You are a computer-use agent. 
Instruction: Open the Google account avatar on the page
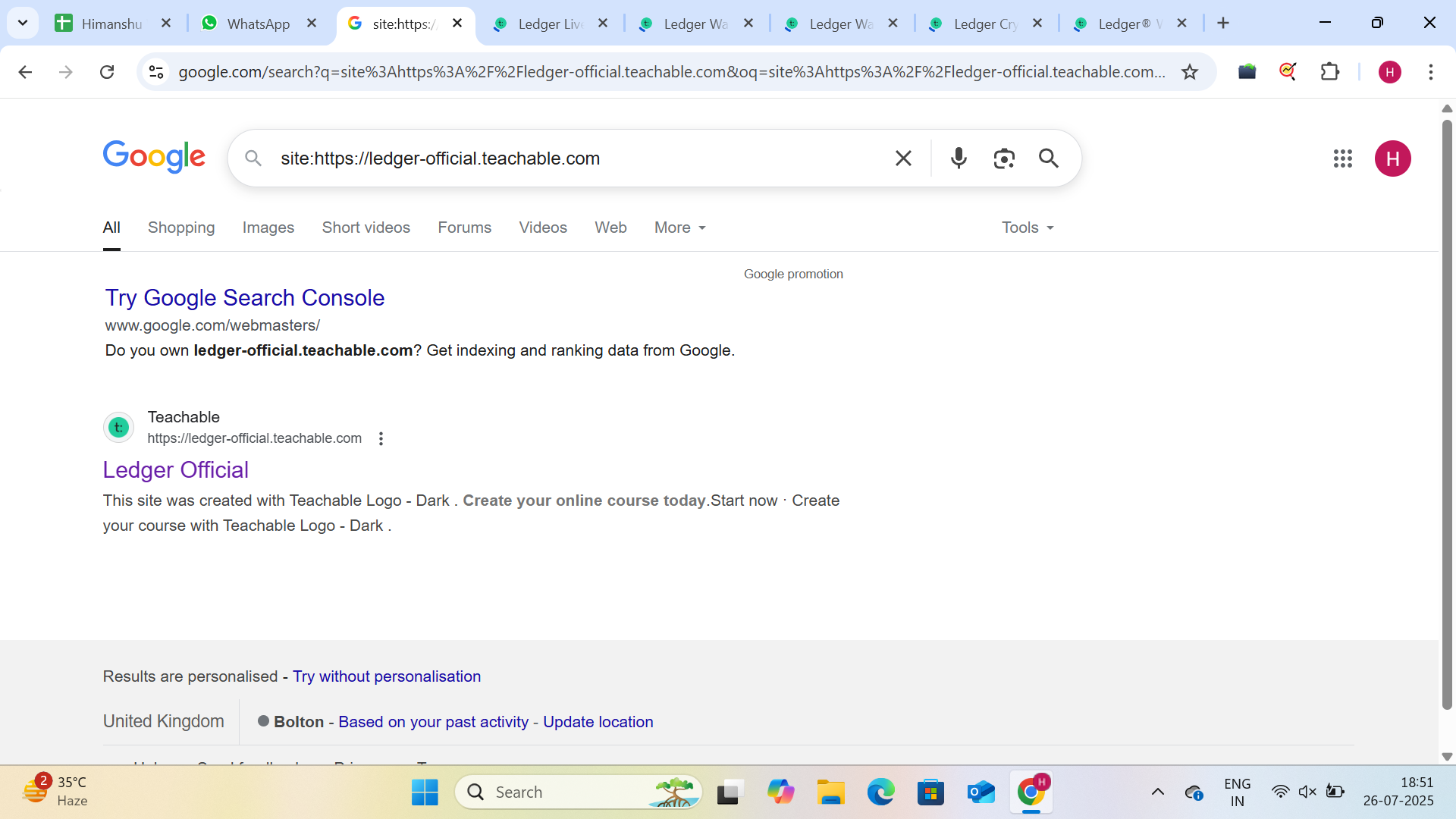pyautogui.click(x=1393, y=158)
